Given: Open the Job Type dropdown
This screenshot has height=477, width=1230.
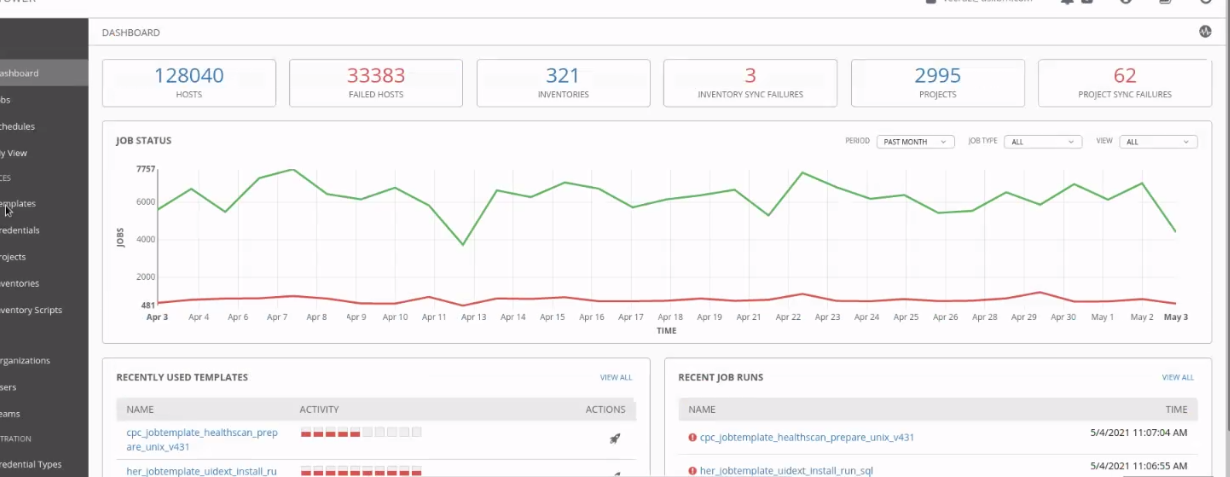Looking at the screenshot, I should click(x=1043, y=142).
